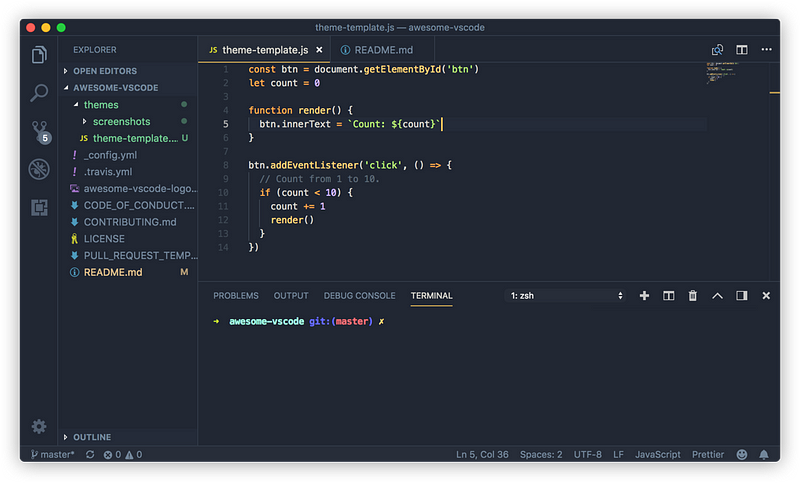Viewport: 800px width, 483px height.
Task: Toggle panel position to the right
Action: 741,295
